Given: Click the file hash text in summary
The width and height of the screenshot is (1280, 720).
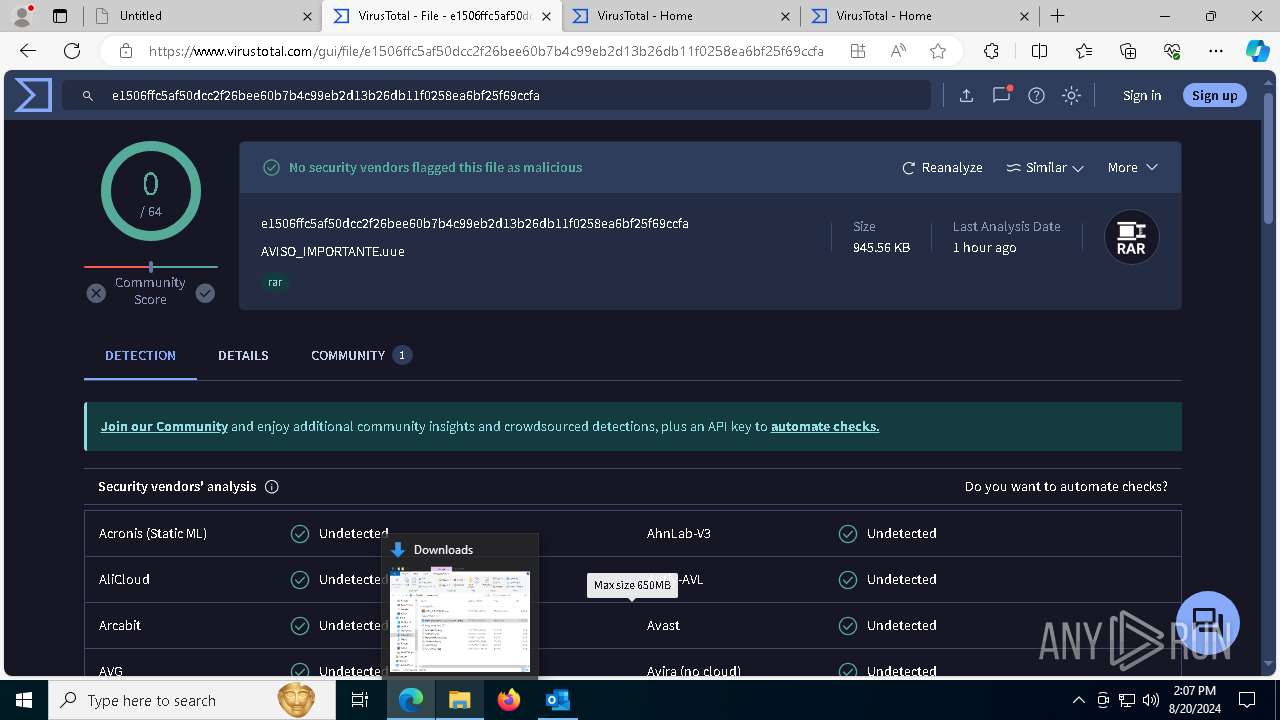Looking at the screenshot, I should tap(475, 224).
